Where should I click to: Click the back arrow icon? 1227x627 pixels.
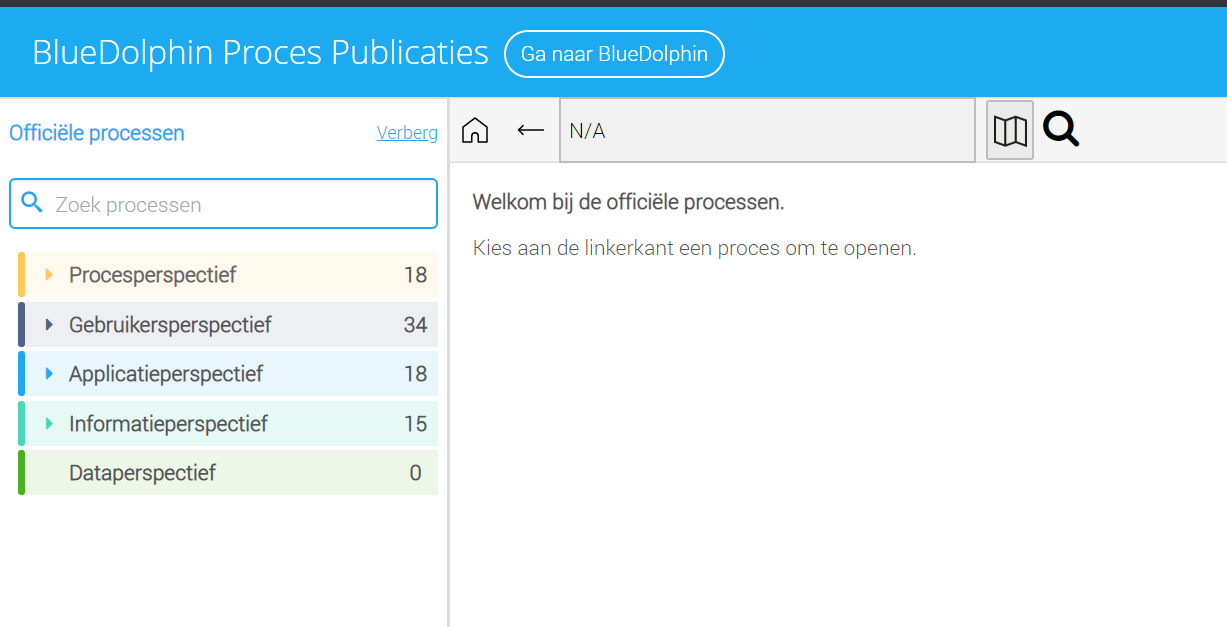click(530, 130)
